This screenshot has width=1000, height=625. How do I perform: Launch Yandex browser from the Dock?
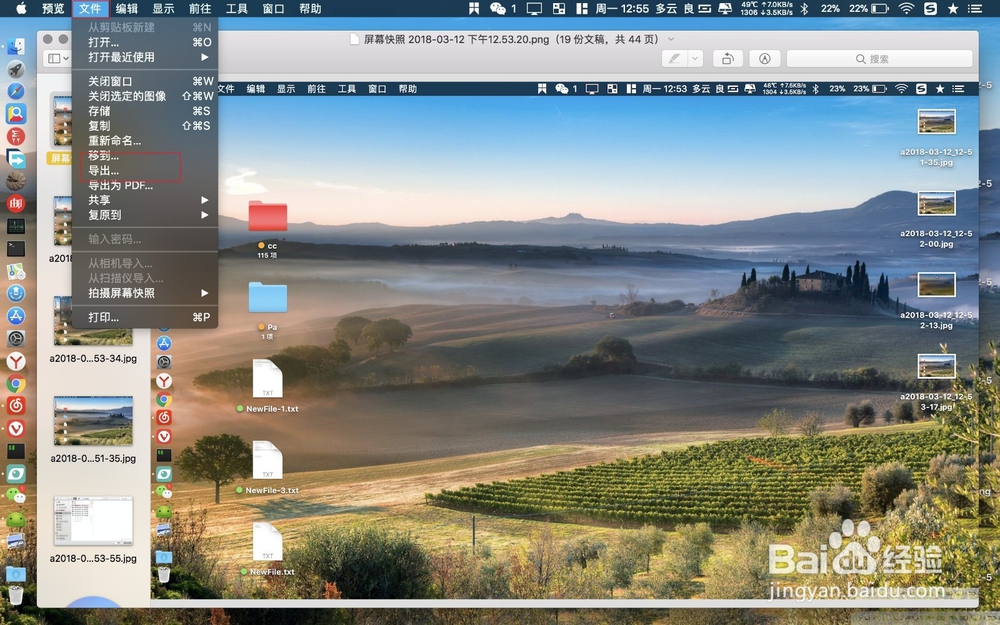point(16,361)
